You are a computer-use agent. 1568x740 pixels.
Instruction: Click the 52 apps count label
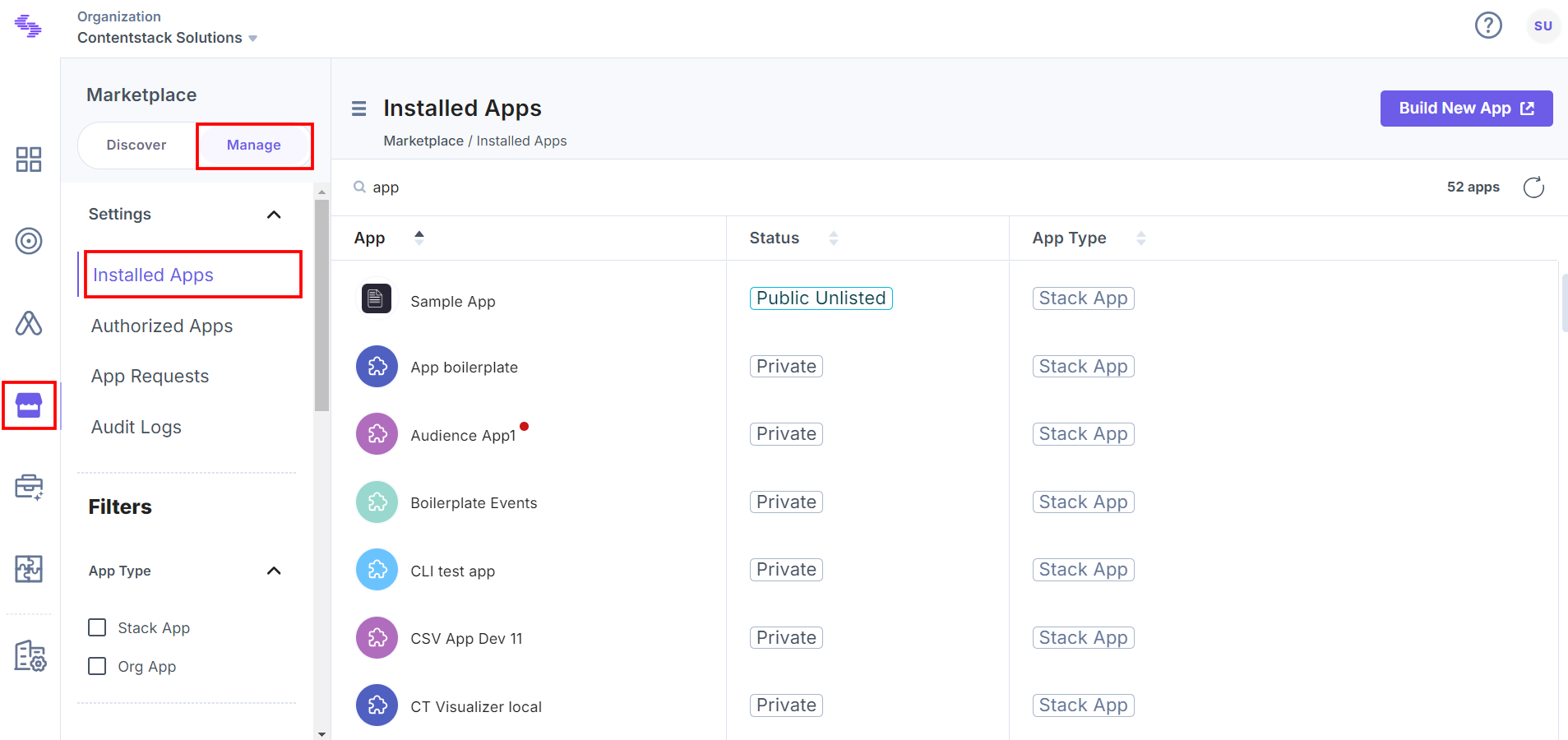pyautogui.click(x=1473, y=187)
